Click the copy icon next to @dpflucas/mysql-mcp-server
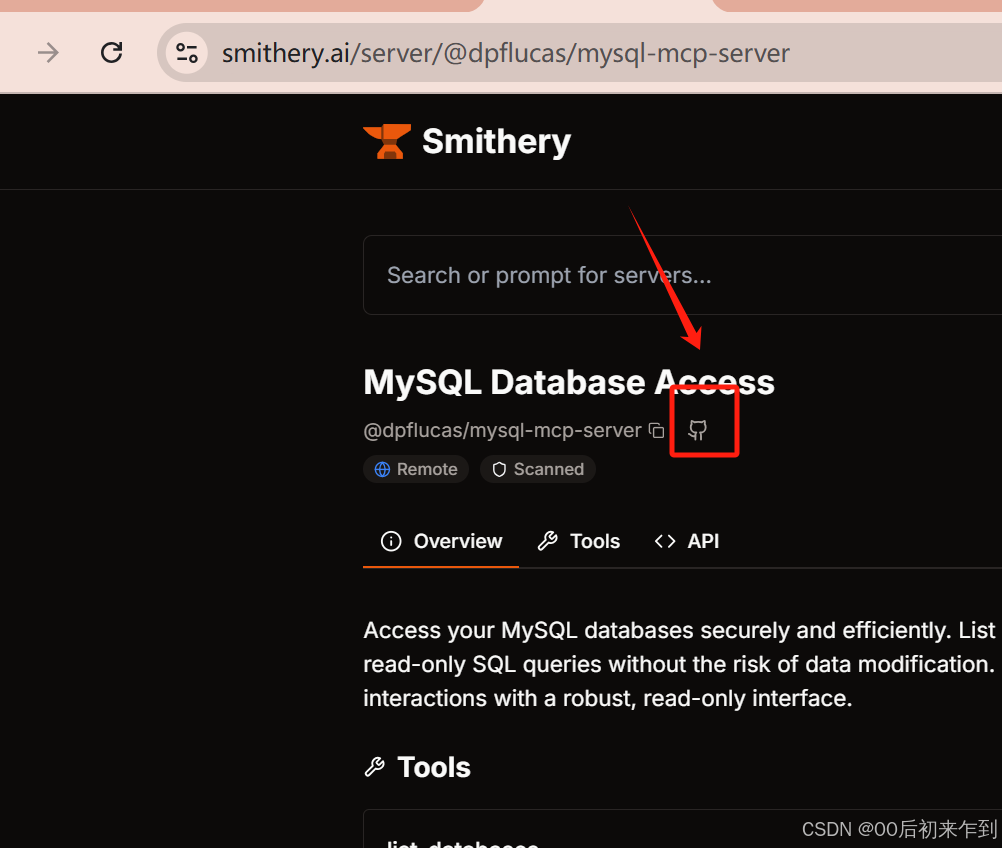 [657, 429]
